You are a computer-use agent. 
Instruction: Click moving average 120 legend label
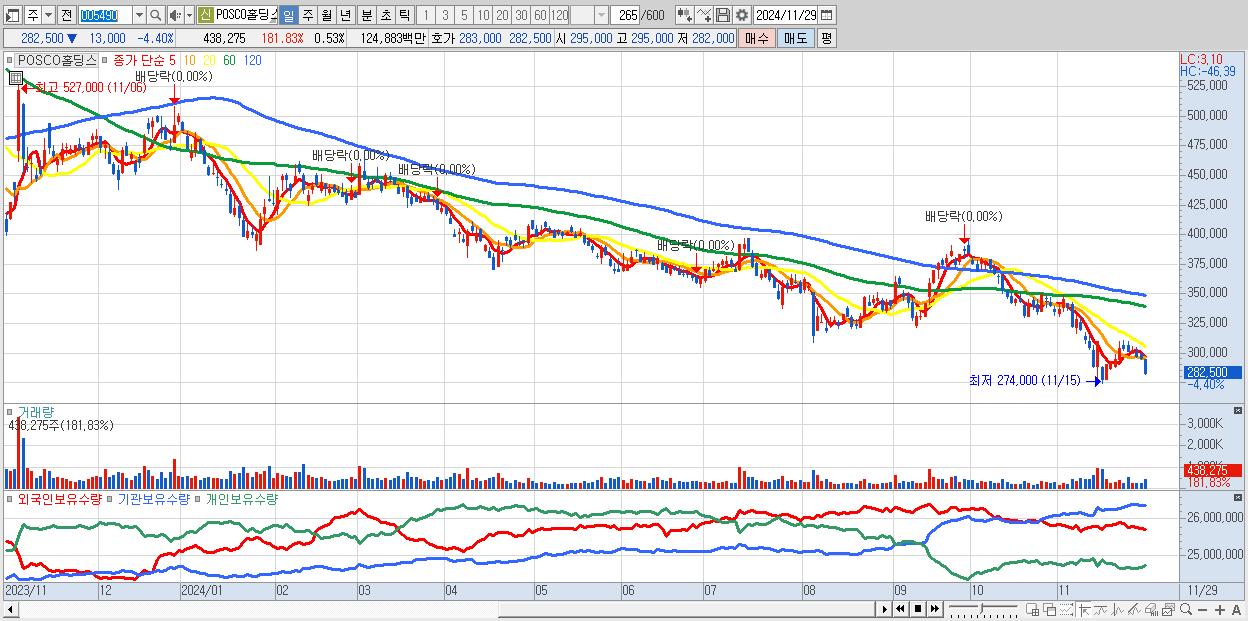click(253, 60)
